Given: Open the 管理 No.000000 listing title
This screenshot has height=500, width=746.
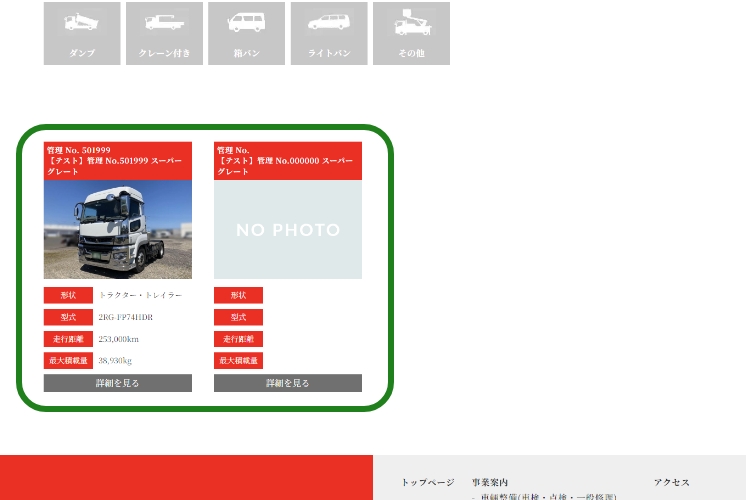Looking at the screenshot, I should (x=288, y=160).
